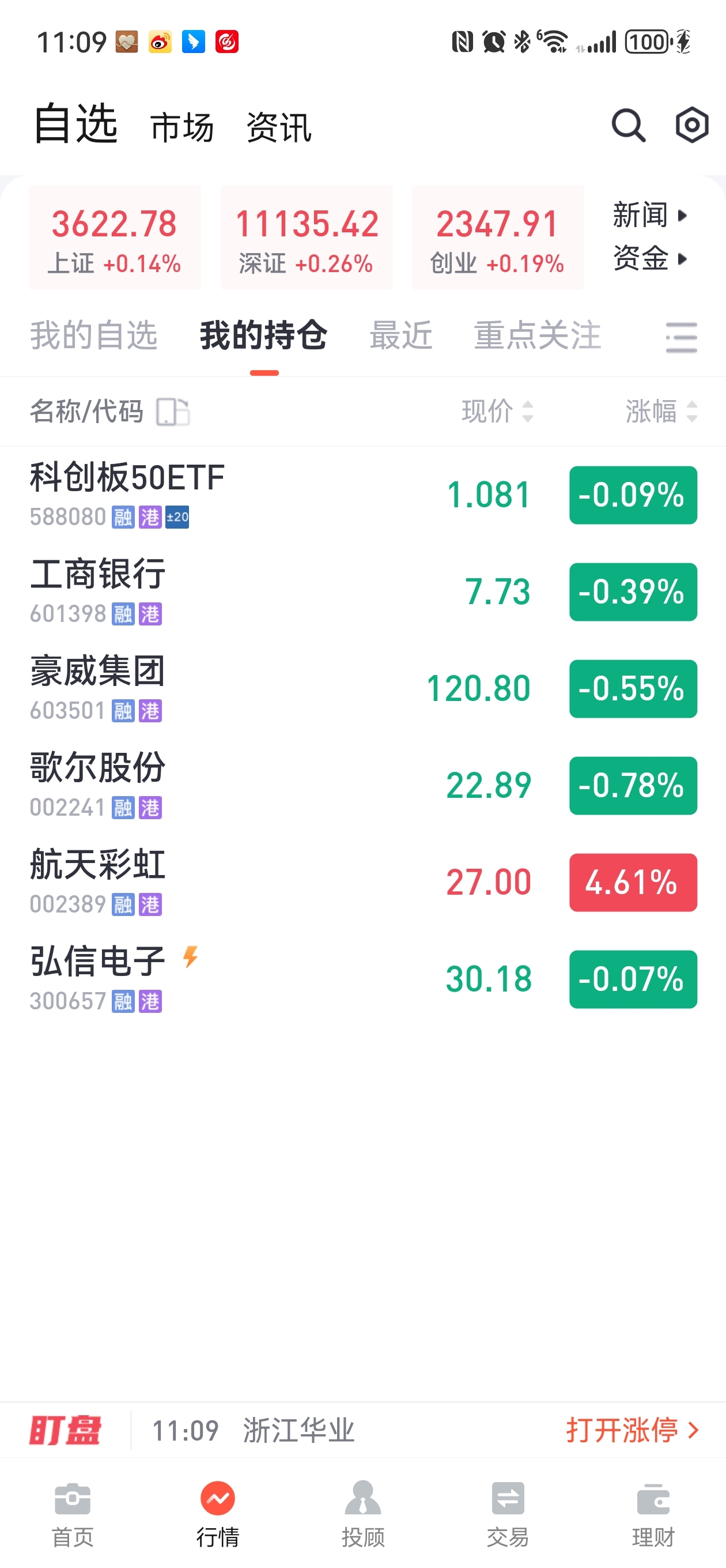Open the 投顾 advisor icon
726x1568 pixels.
tap(362, 1498)
